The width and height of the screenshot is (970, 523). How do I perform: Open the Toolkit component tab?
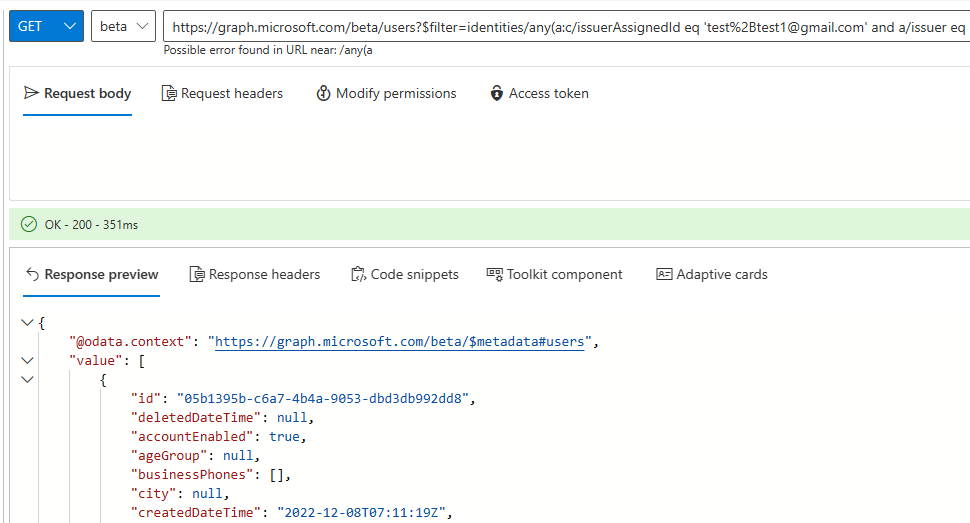[554, 274]
